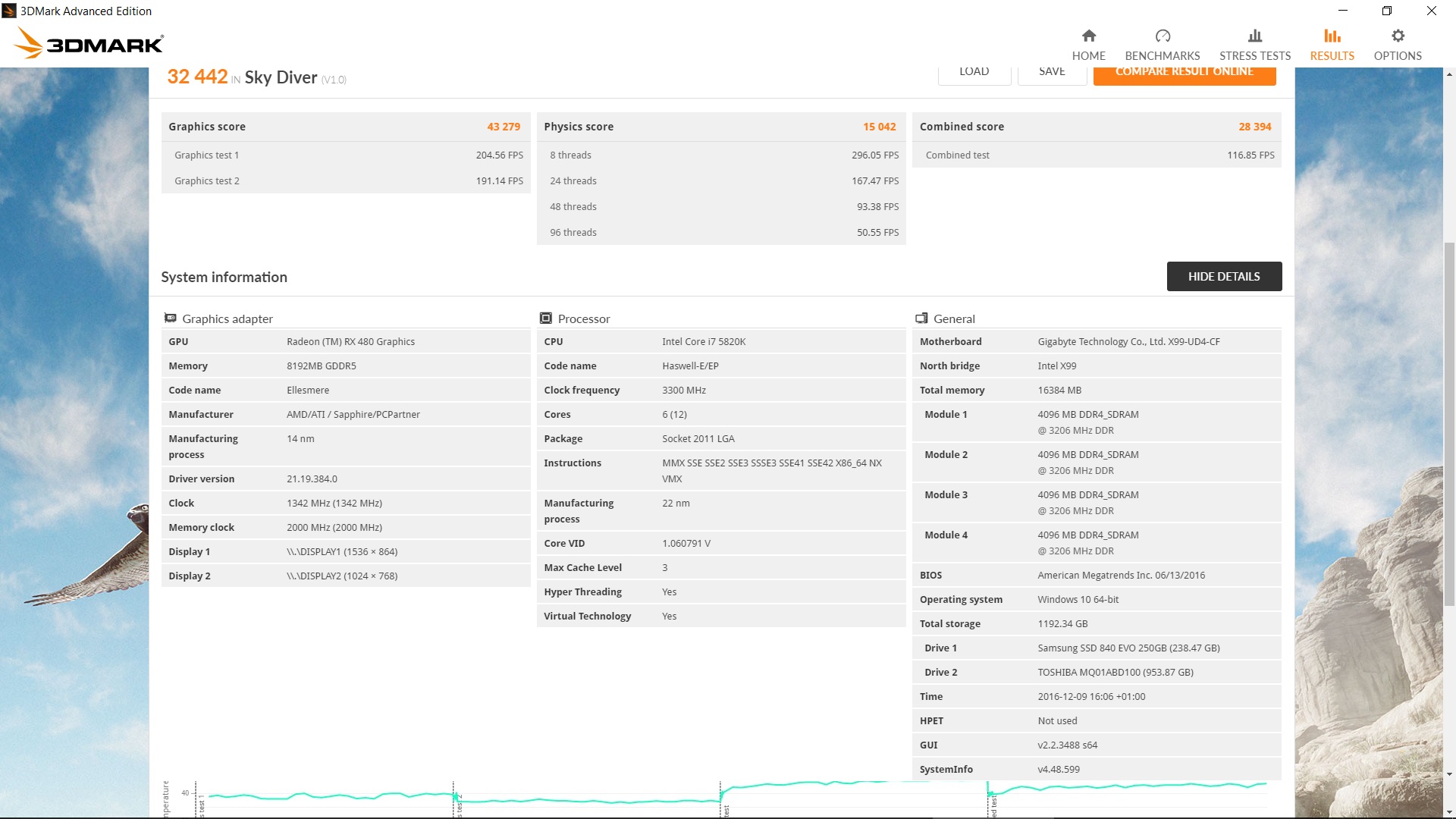
Task: Click Combined test row
Action: (1097, 155)
